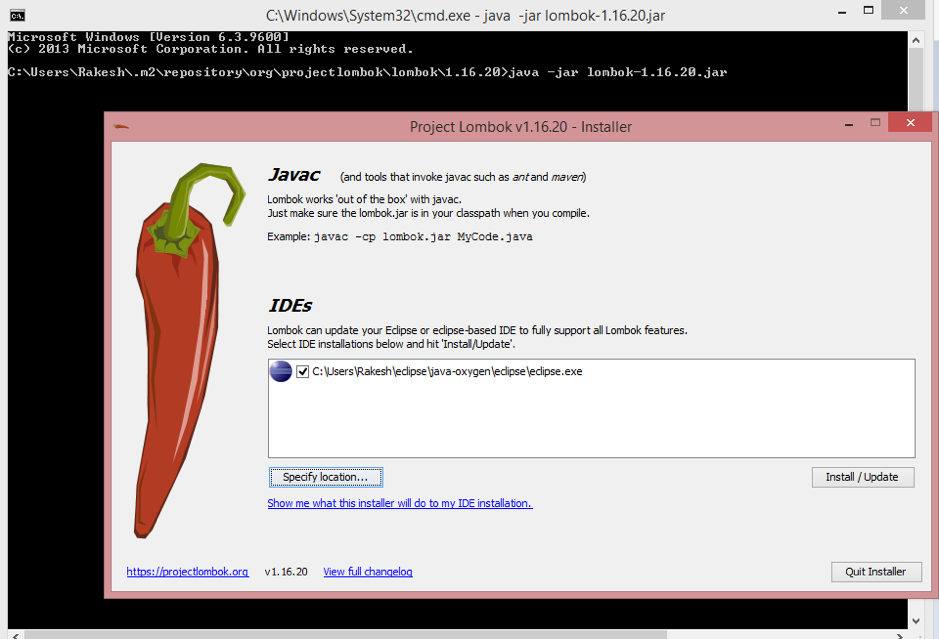Screen dimensions: 939x639
Task: Click the cmd window horizontal scrollbar thumb
Action: coord(346,634)
